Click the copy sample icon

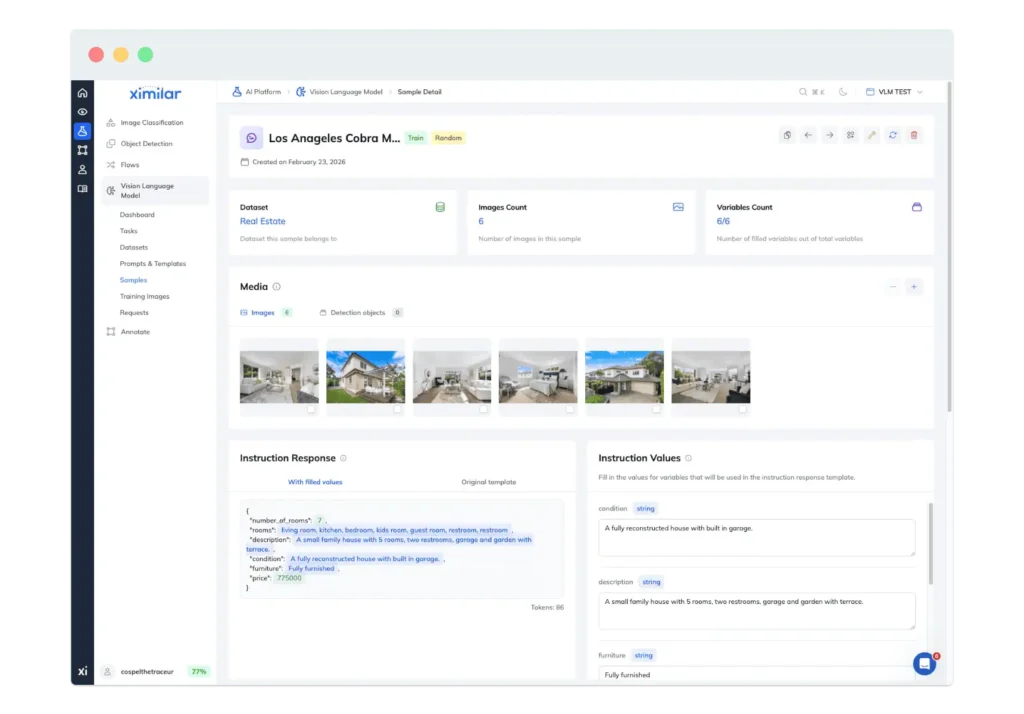click(x=788, y=136)
